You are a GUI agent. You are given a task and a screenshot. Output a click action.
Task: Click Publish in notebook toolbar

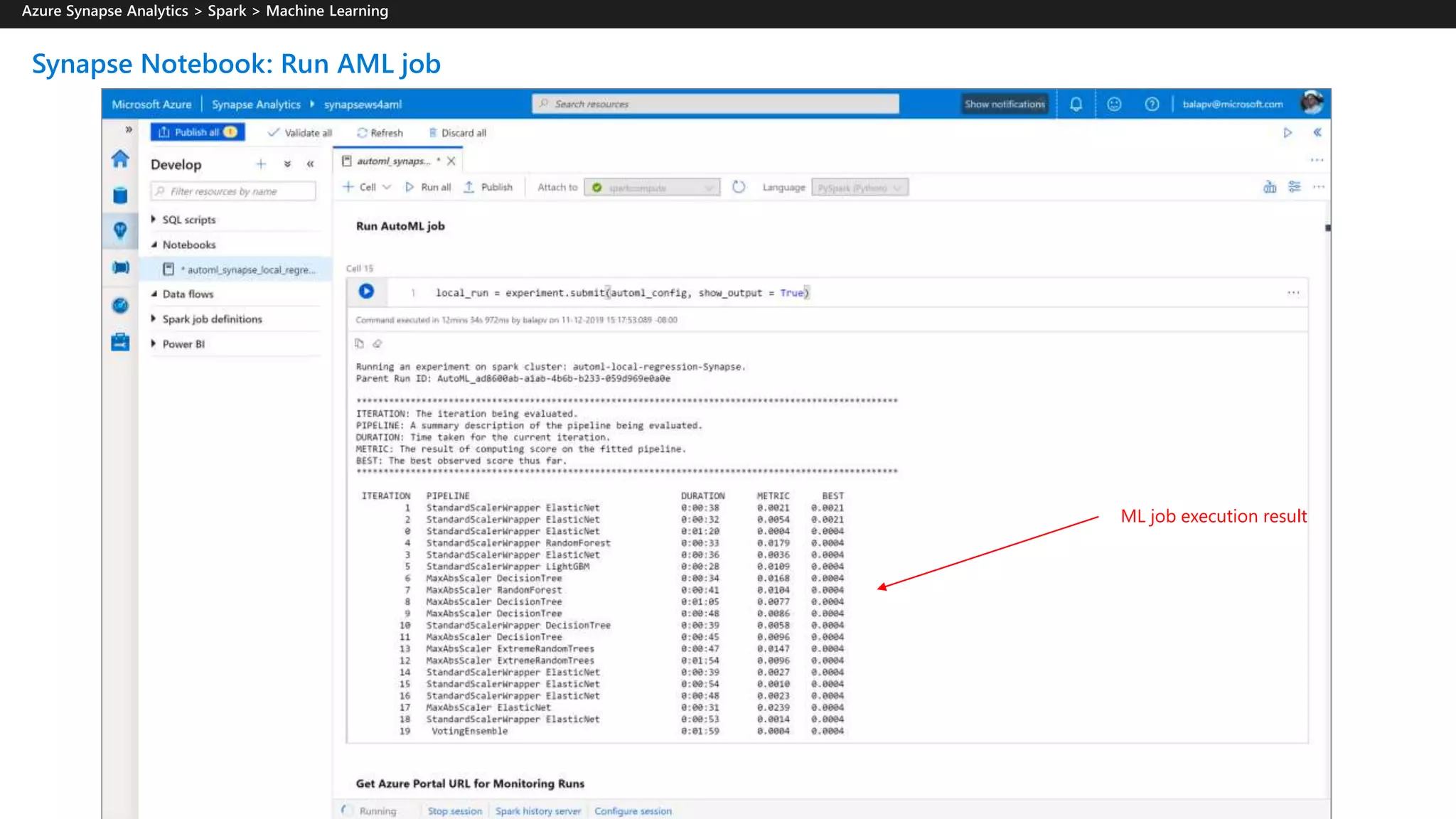(x=488, y=187)
